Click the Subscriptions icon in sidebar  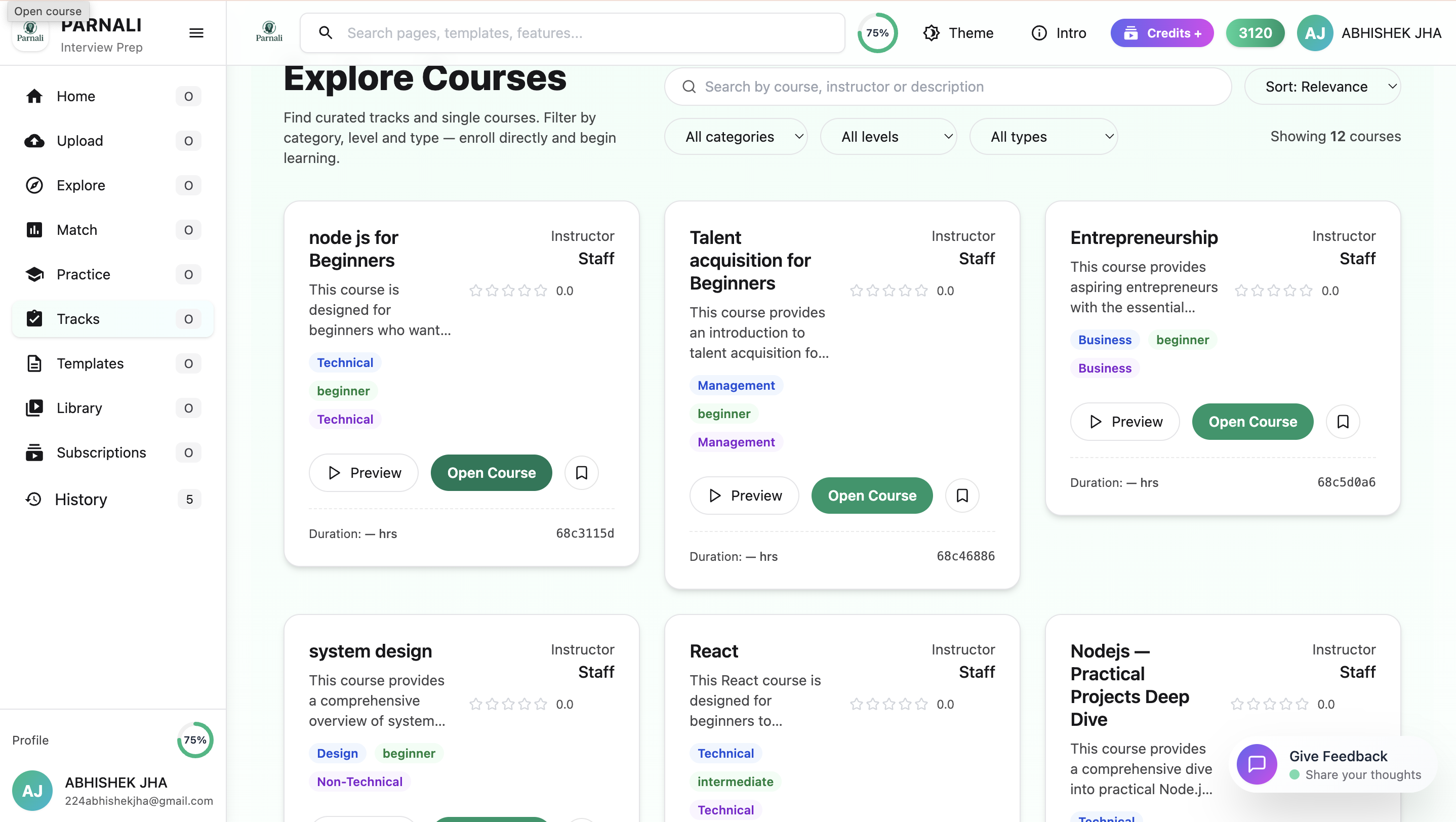click(x=34, y=453)
